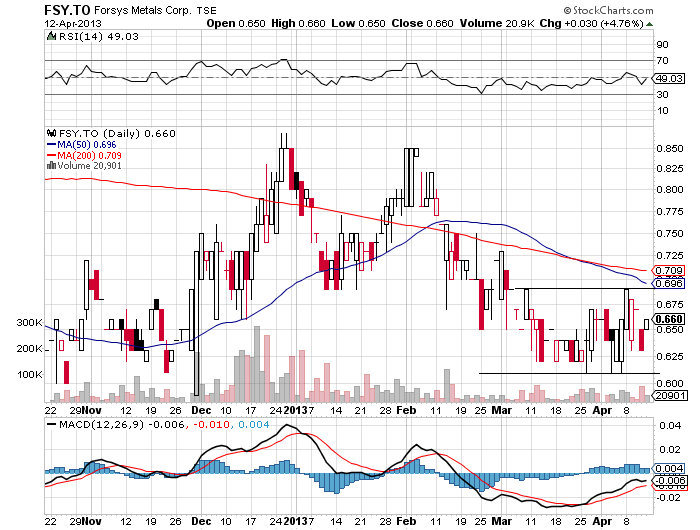
Task: Click the Forsys Metals Corp. company name
Action: coord(144,10)
